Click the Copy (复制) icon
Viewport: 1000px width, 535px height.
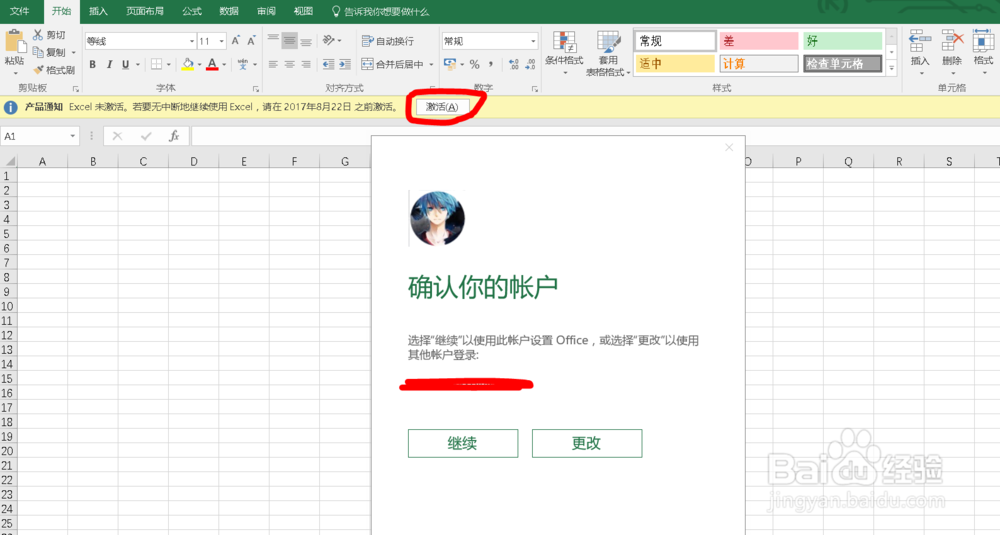click(38, 52)
